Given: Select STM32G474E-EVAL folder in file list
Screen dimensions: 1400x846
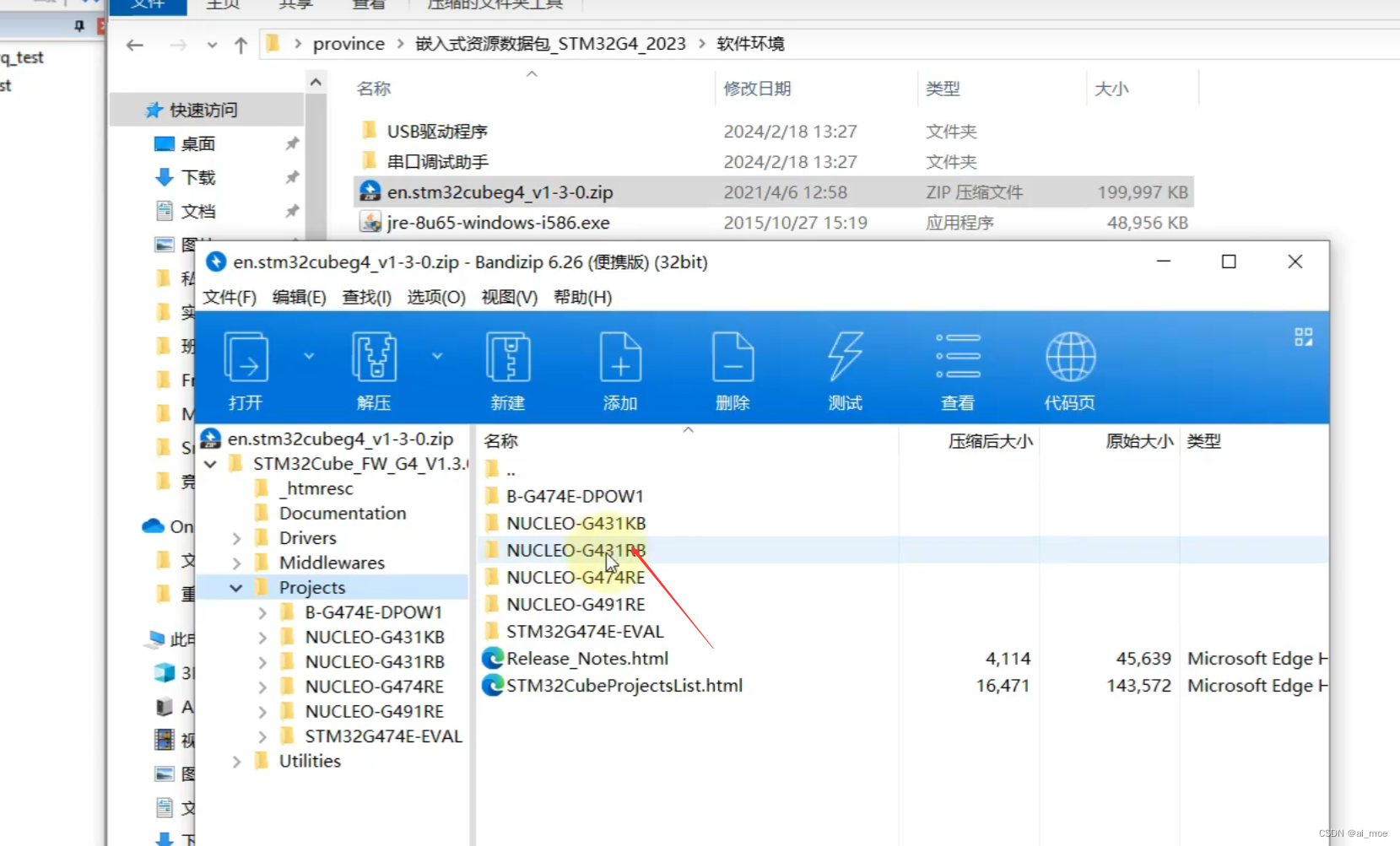Looking at the screenshot, I should pos(585,631).
